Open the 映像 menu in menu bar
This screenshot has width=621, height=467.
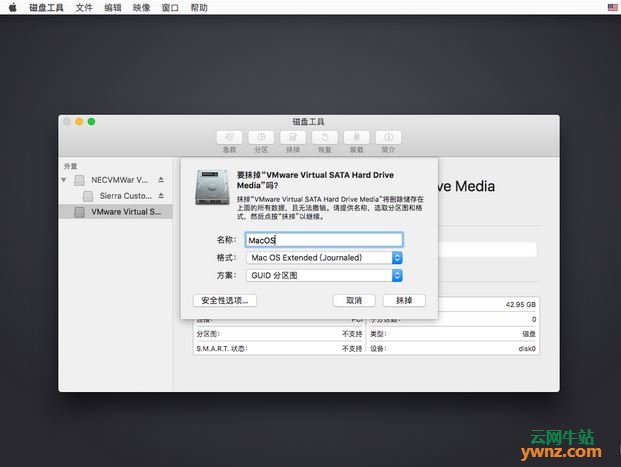(141, 7)
